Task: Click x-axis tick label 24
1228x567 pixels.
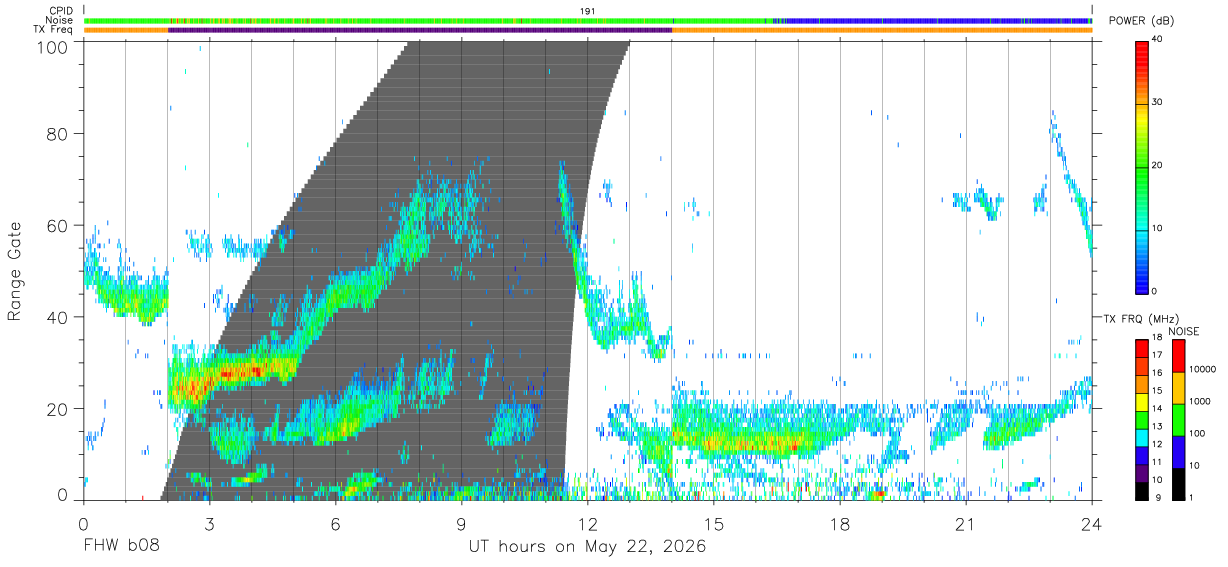Action: (1091, 524)
